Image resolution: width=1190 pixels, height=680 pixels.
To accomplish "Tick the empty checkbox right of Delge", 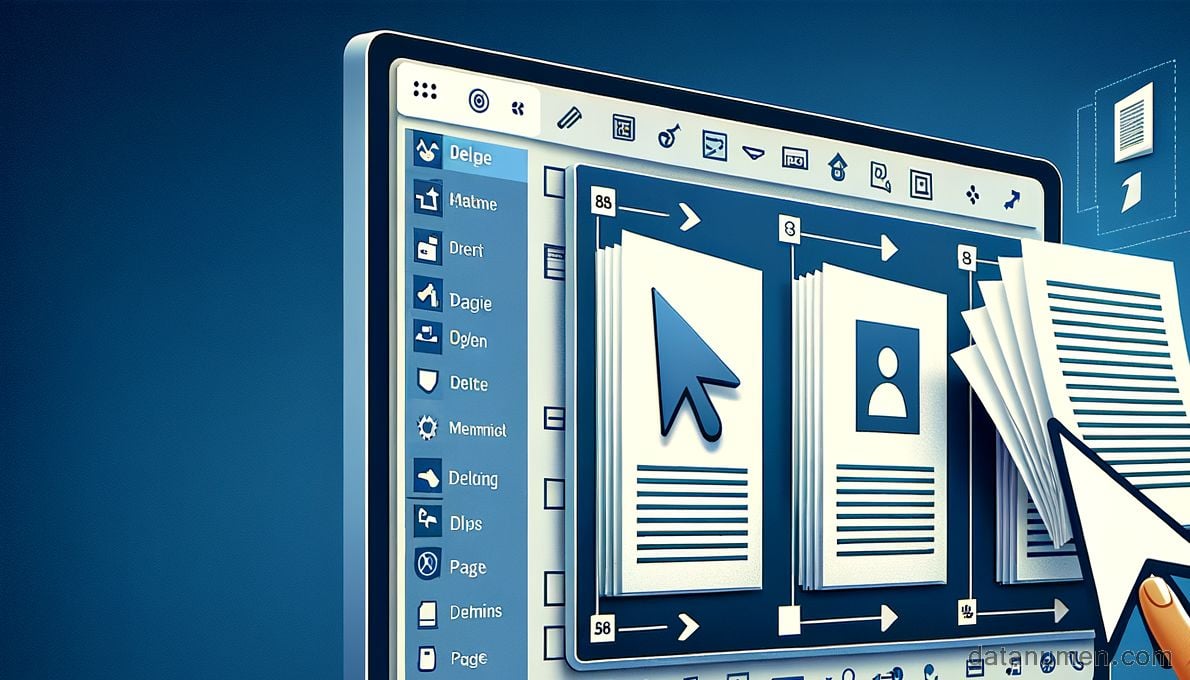I will click(553, 181).
